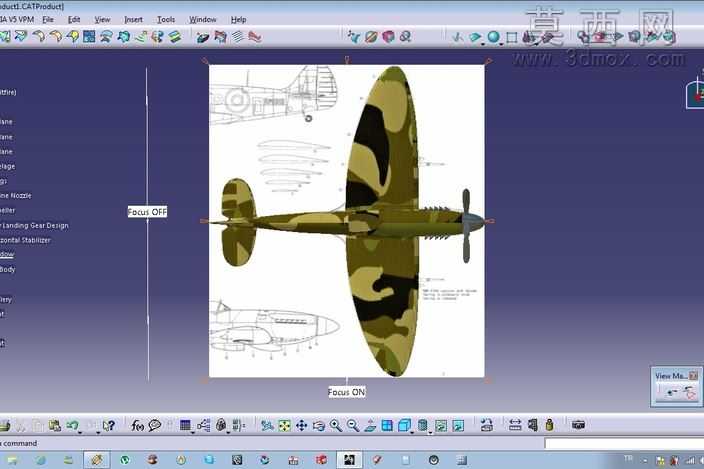Select the Horizontal Stabilizer tree node
This screenshot has width=704, height=469.
coord(25,240)
